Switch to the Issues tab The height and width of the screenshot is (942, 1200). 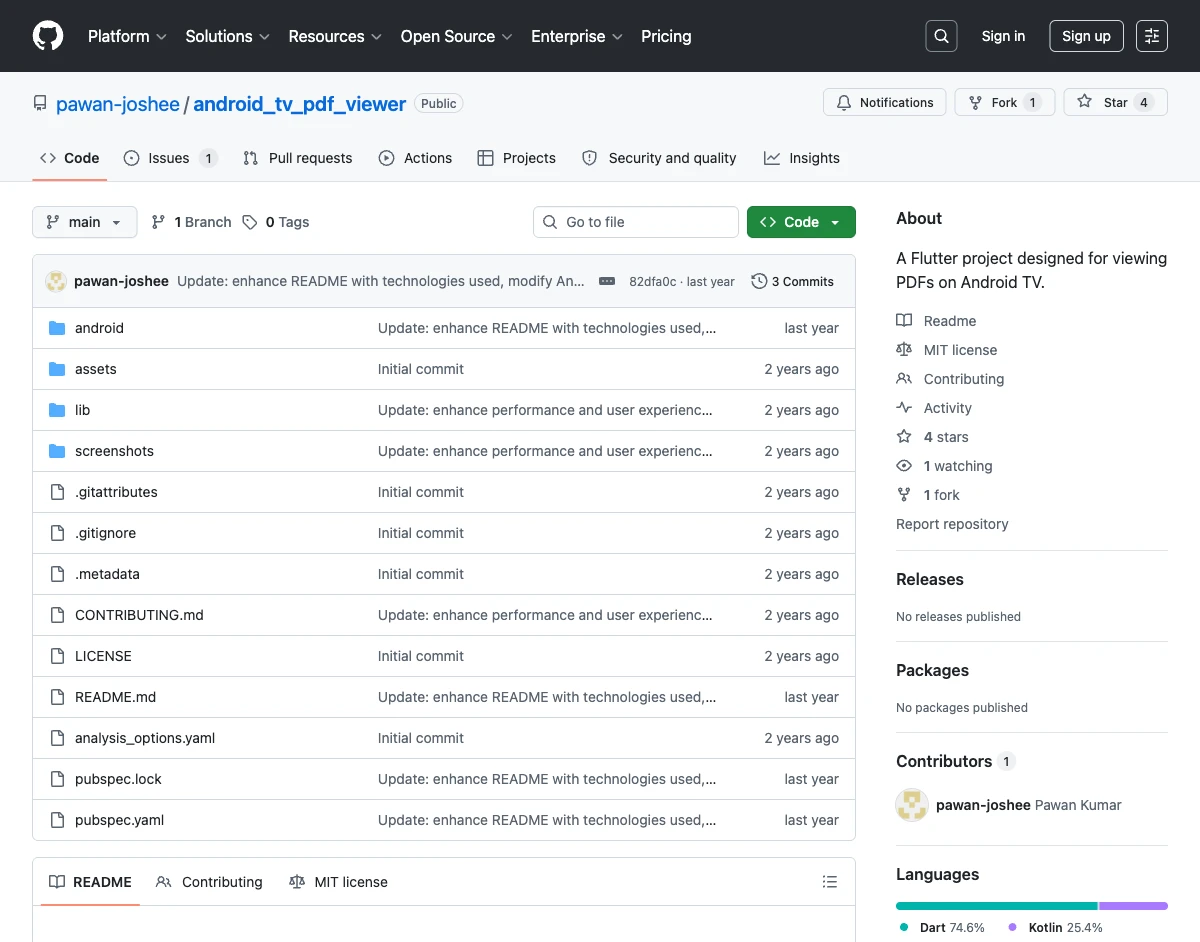click(x=169, y=158)
